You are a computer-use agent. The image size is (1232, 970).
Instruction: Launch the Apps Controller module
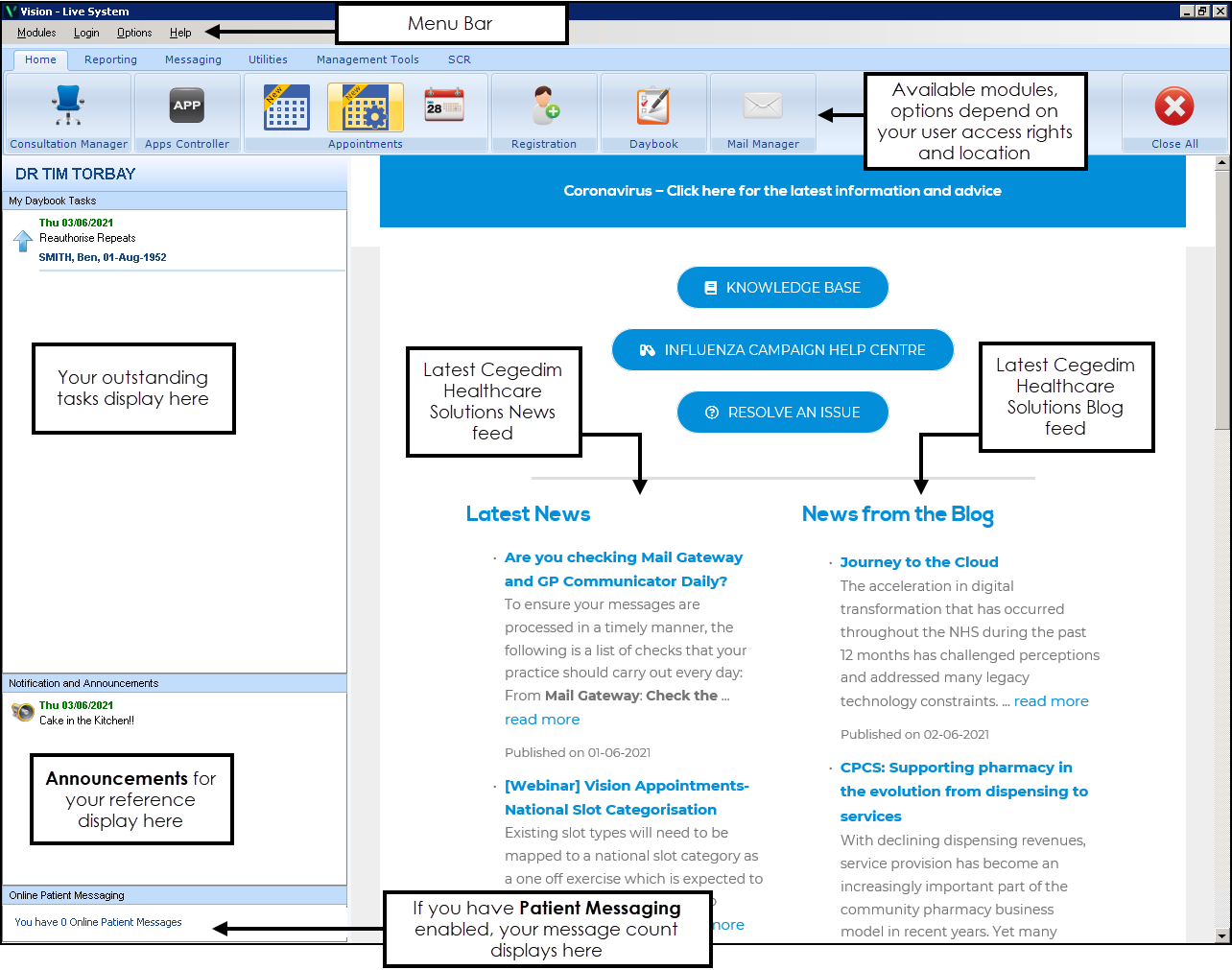[187, 107]
